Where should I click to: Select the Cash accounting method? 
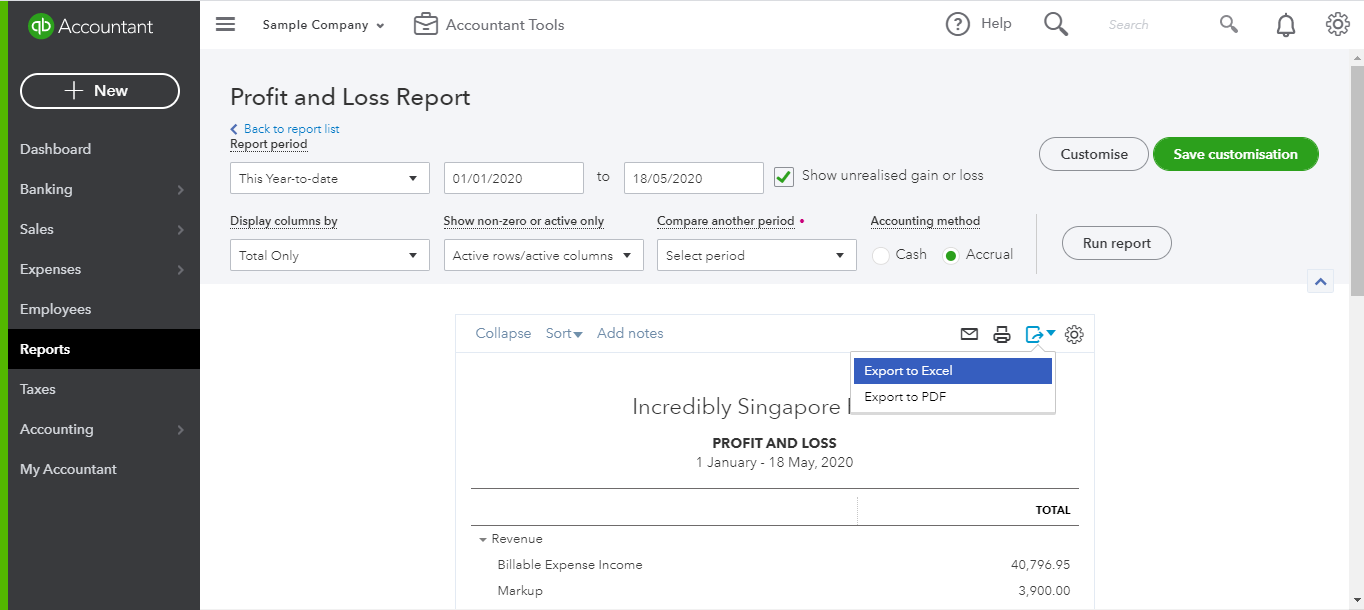pyautogui.click(x=882, y=256)
